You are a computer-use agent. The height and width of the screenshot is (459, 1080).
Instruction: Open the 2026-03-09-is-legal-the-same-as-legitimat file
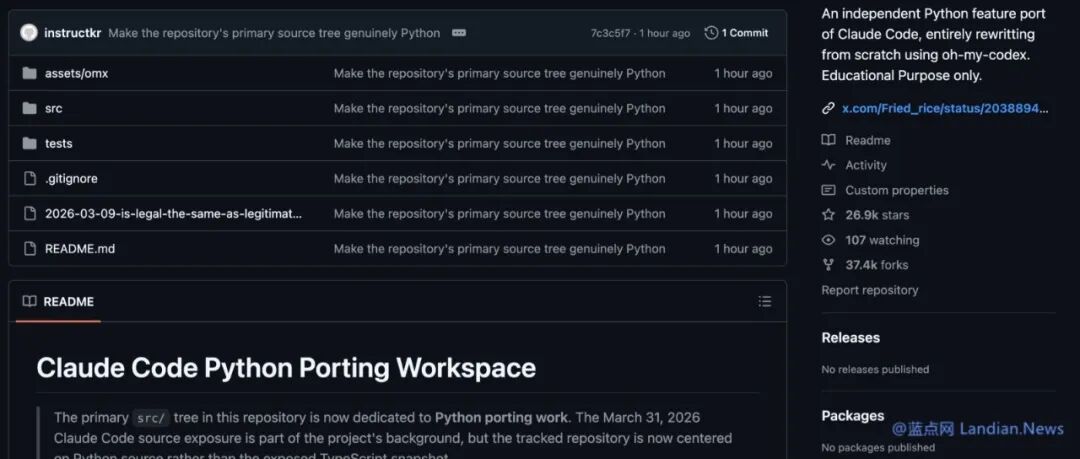[173, 214]
